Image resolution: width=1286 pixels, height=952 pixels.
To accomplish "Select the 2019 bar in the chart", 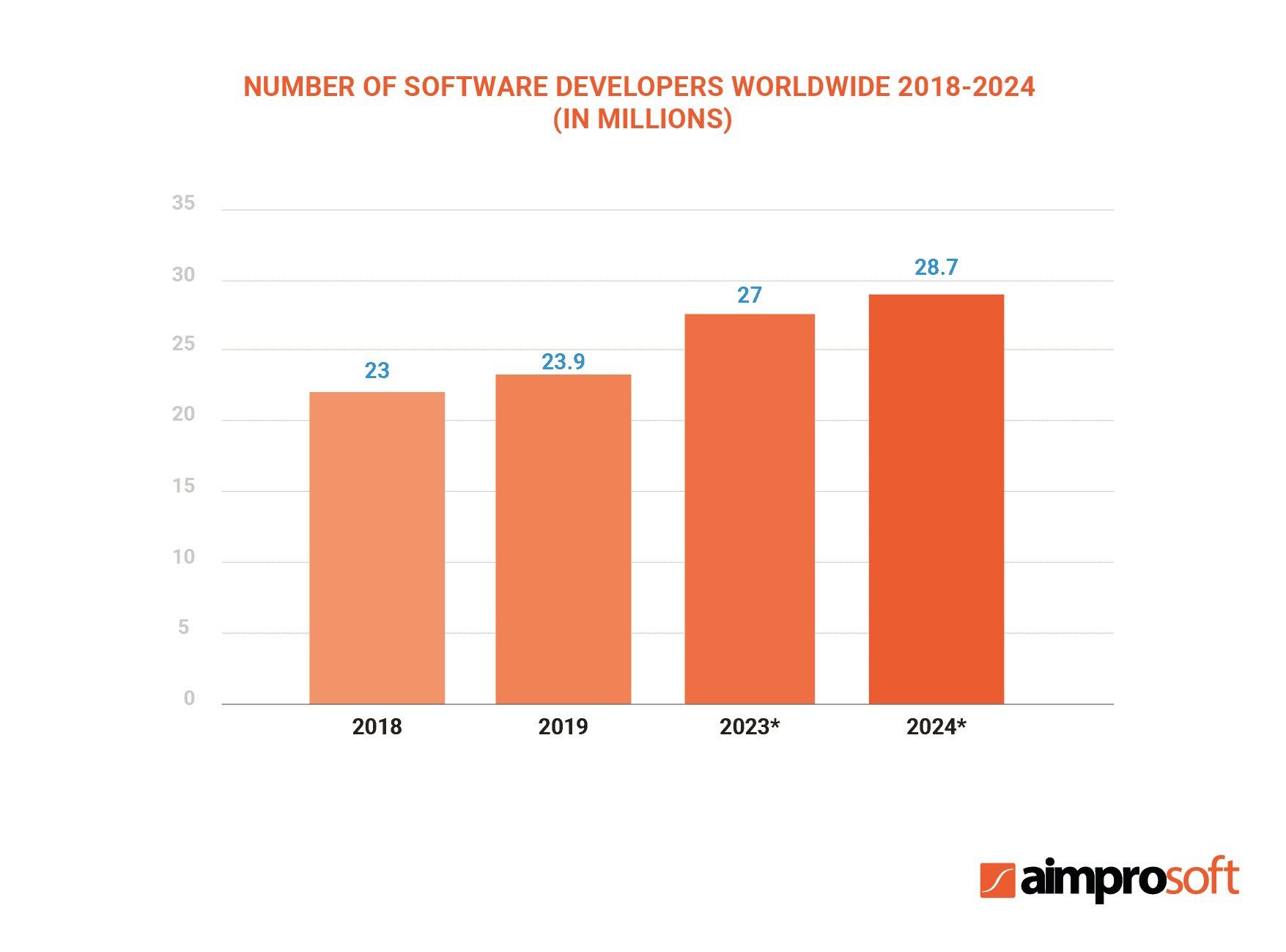I will (563, 539).
